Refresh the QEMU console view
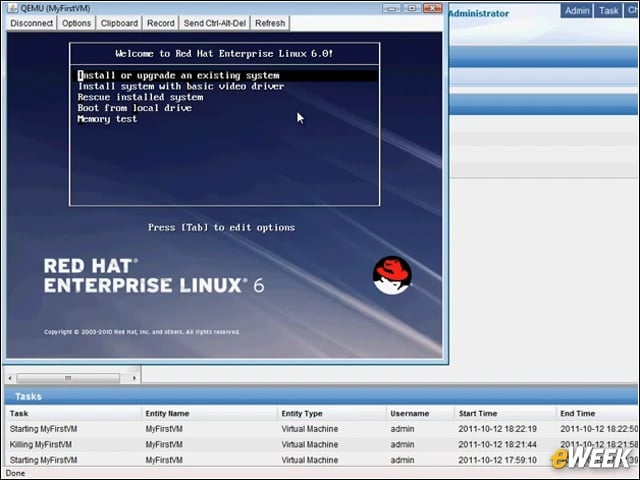This screenshot has height=480, width=640. tap(270, 23)
